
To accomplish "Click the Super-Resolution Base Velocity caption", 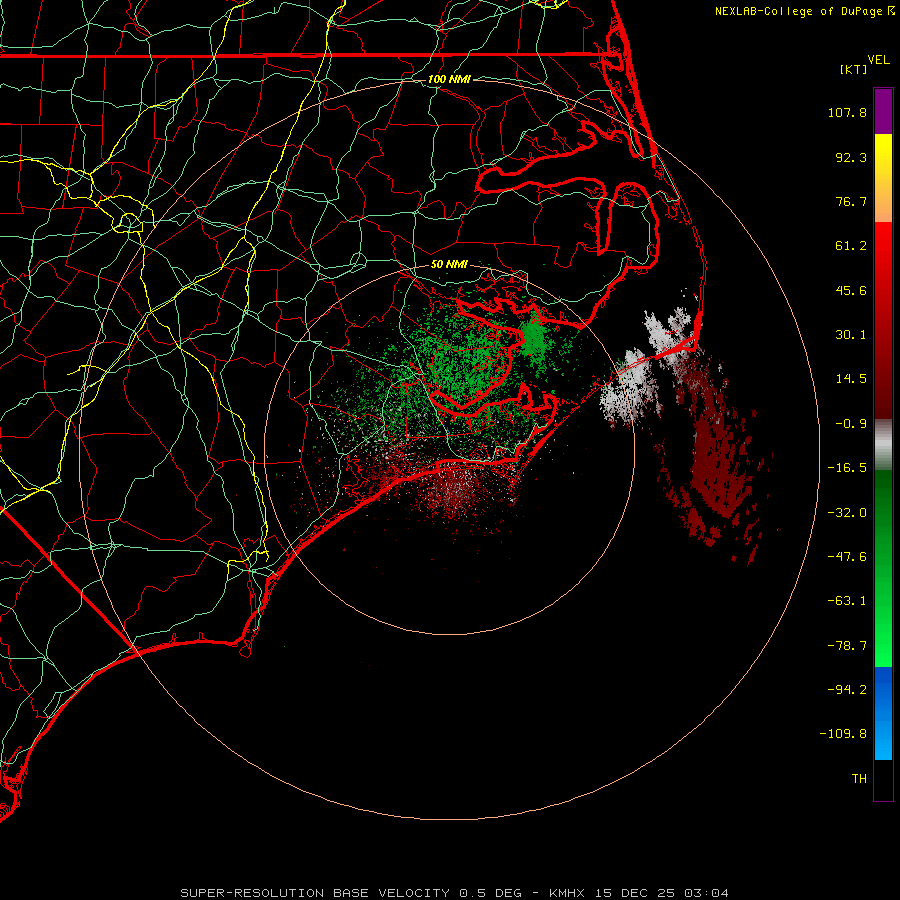I will [455, 893].
